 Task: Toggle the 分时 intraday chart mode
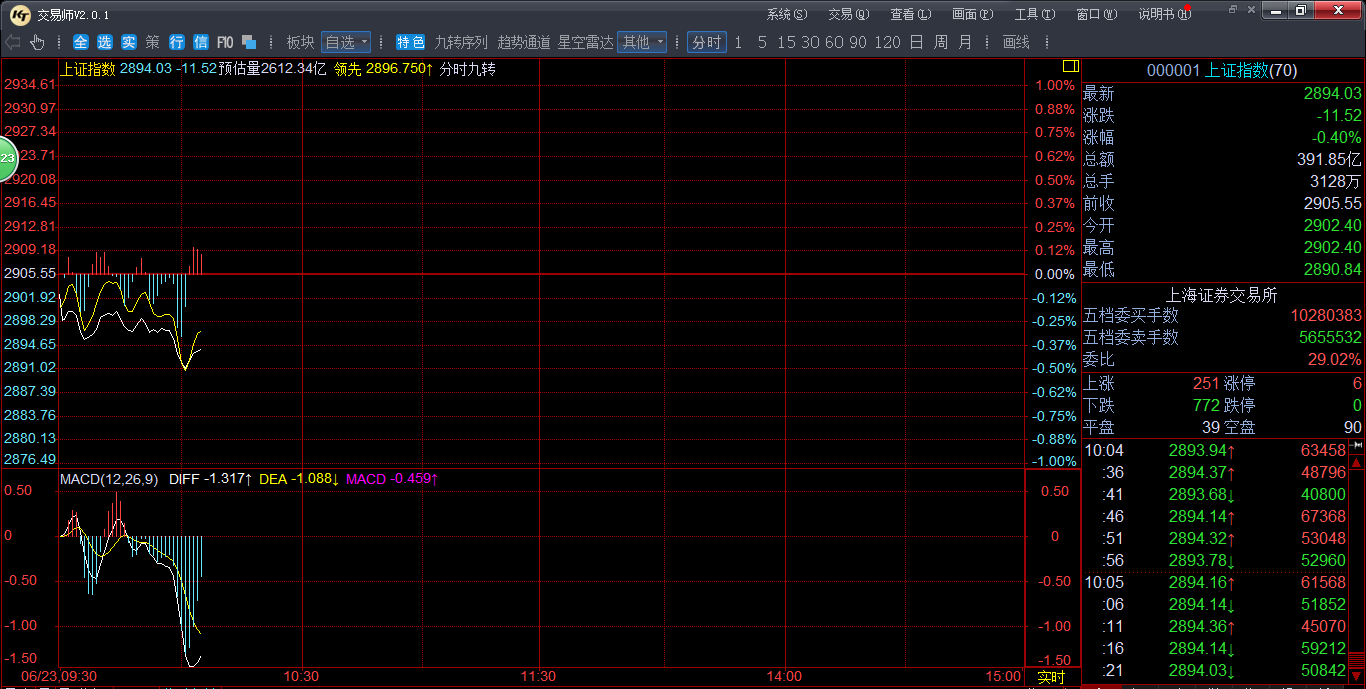tap(706, 42)
